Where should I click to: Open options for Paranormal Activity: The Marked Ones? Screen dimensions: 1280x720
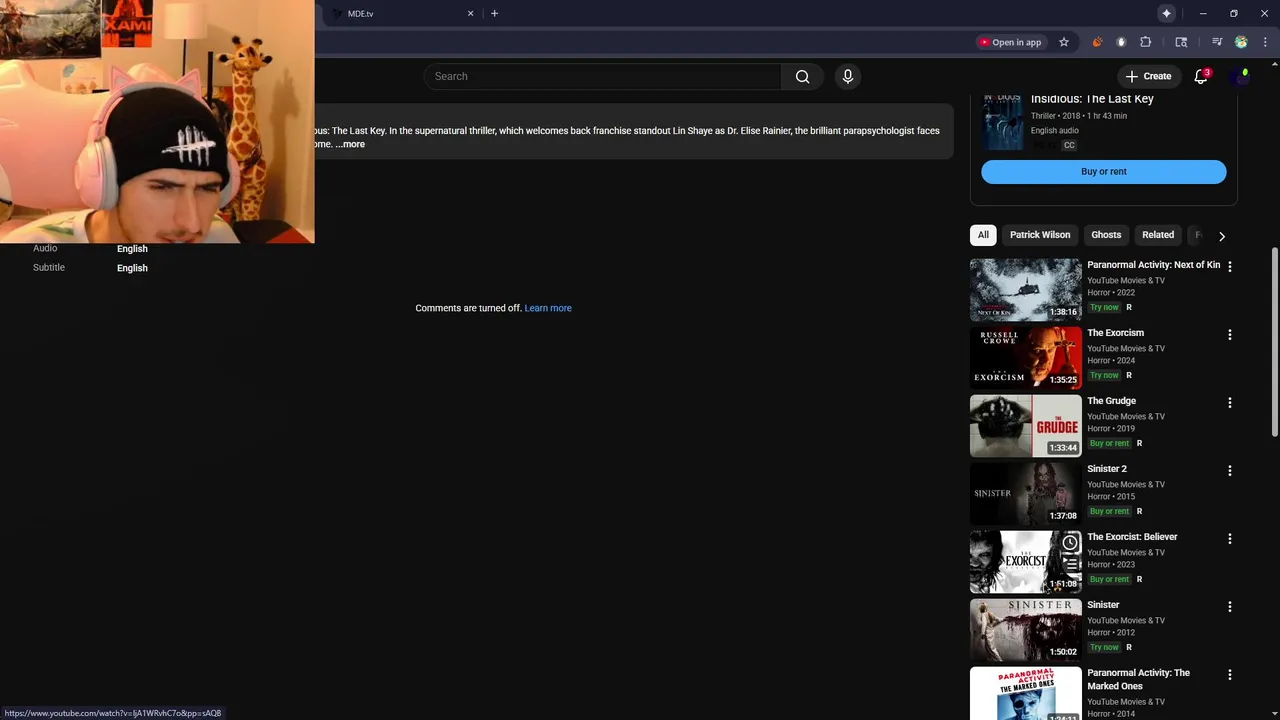[x=1230, y=674]
